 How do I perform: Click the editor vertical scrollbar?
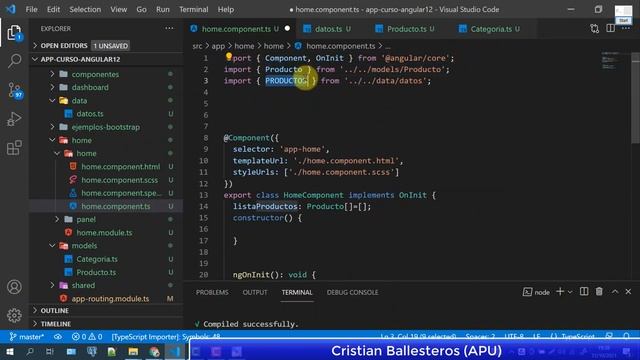(635, 98)
